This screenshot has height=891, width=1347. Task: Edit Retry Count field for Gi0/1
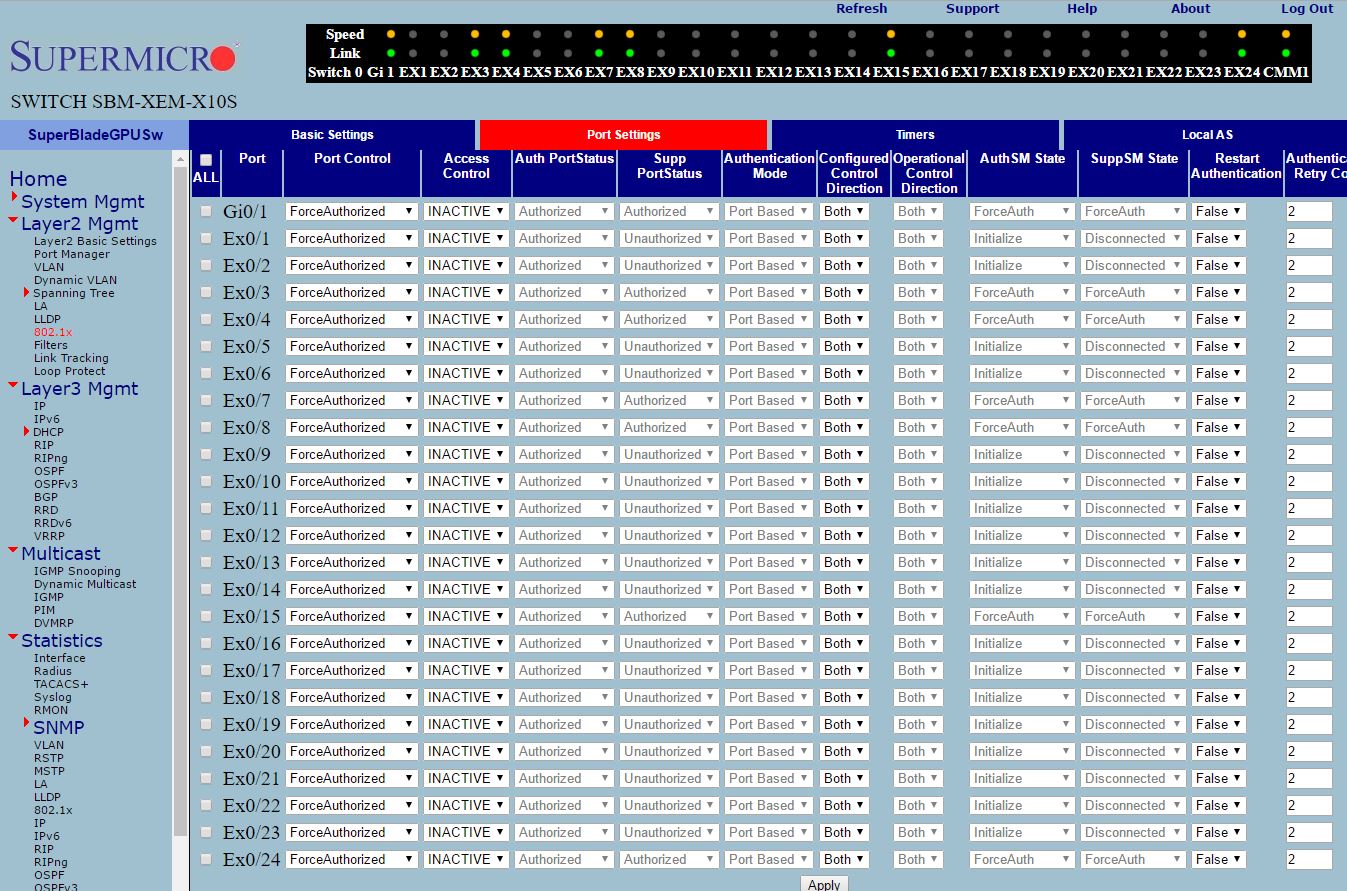pyautogui.click(x=1309, y=211)
